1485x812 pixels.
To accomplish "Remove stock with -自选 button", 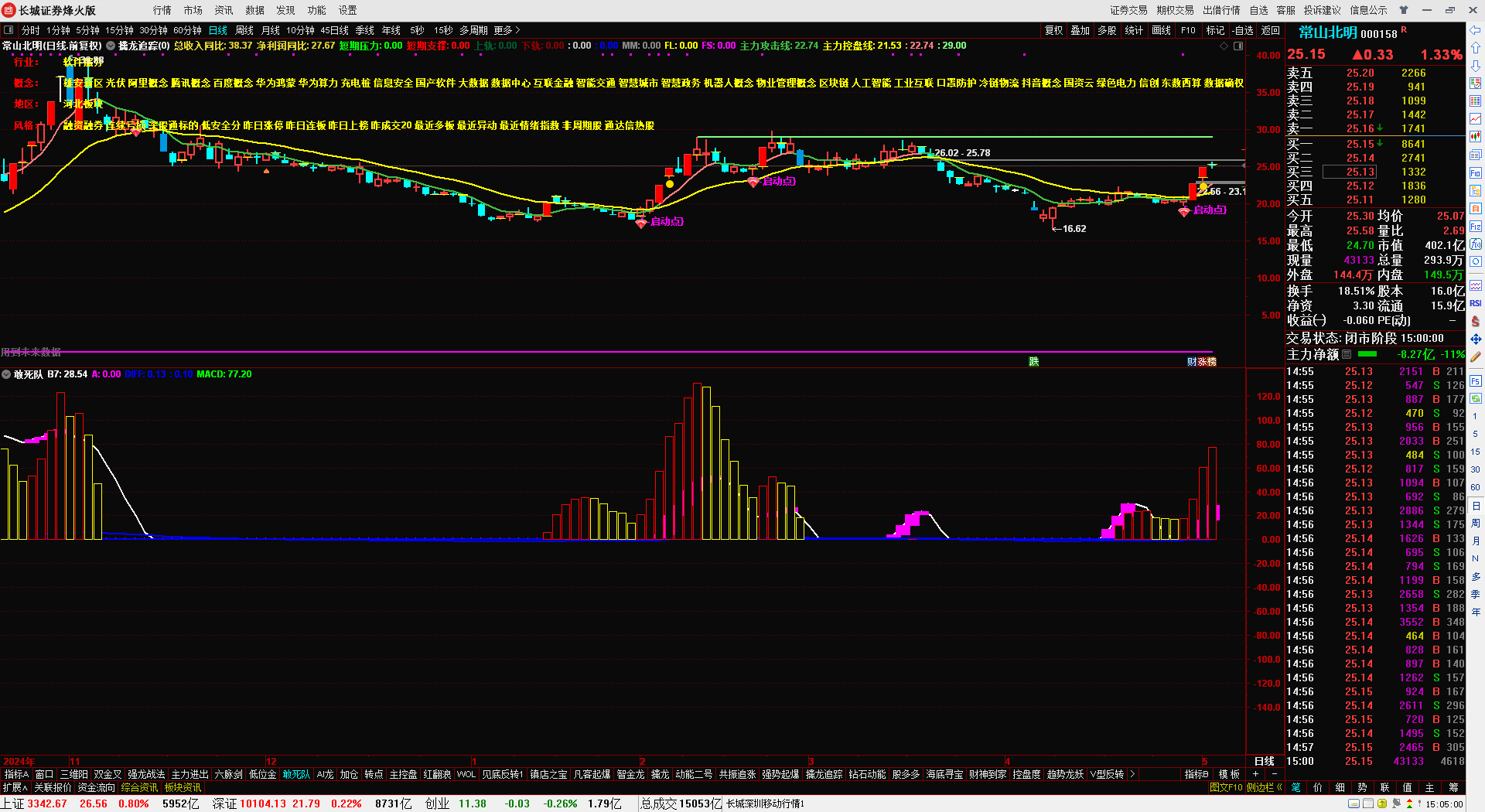I will coord(1243,30).
